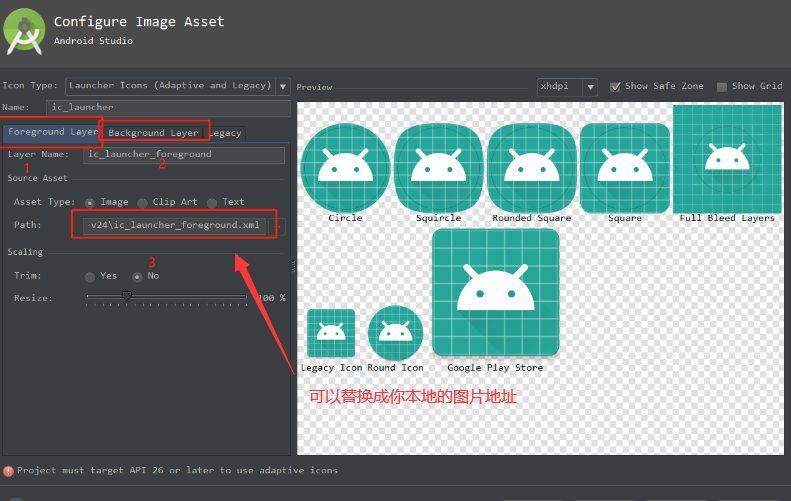
Task: Switch to Background Layer tab
Action: [x=153, y=133]
